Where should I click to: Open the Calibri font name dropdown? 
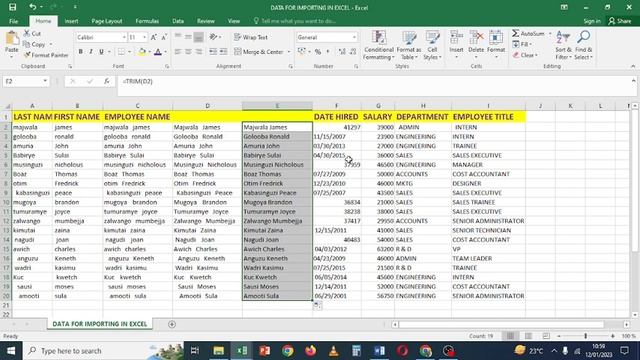pos(124,37)
